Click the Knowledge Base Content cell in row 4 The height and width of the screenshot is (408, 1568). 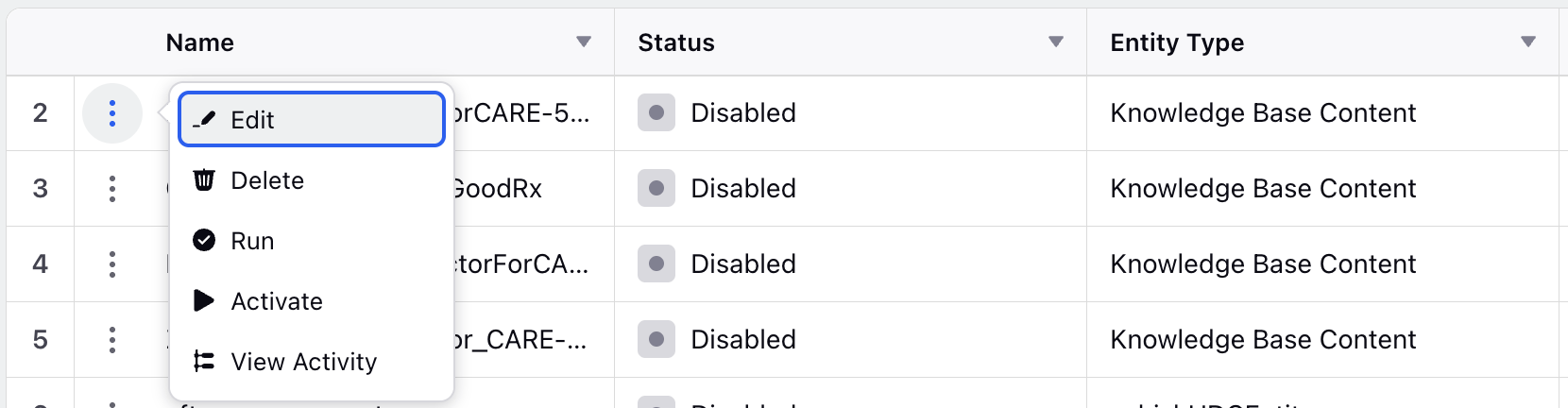[1263, 263]
